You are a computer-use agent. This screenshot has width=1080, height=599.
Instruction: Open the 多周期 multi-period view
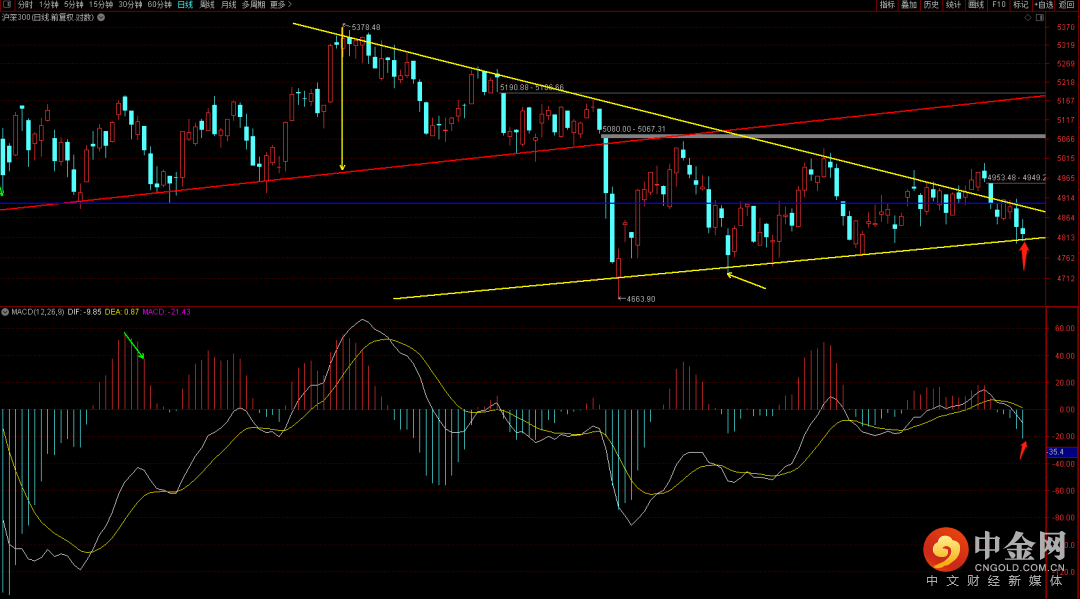[x=253, y=5]
